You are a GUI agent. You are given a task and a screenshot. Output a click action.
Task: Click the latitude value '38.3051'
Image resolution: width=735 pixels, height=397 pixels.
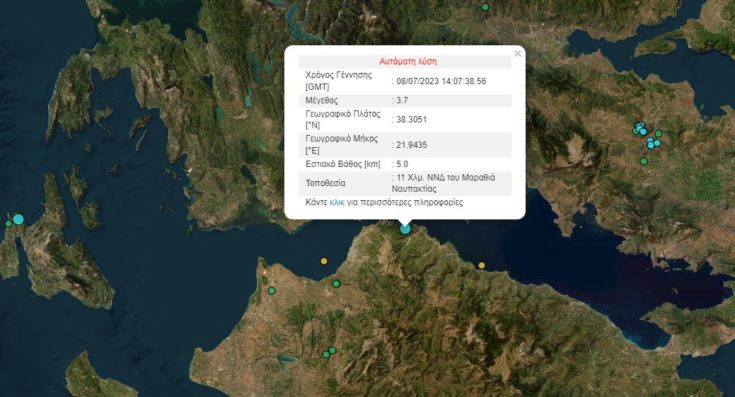pyautogui.click(x=412, y=120)
